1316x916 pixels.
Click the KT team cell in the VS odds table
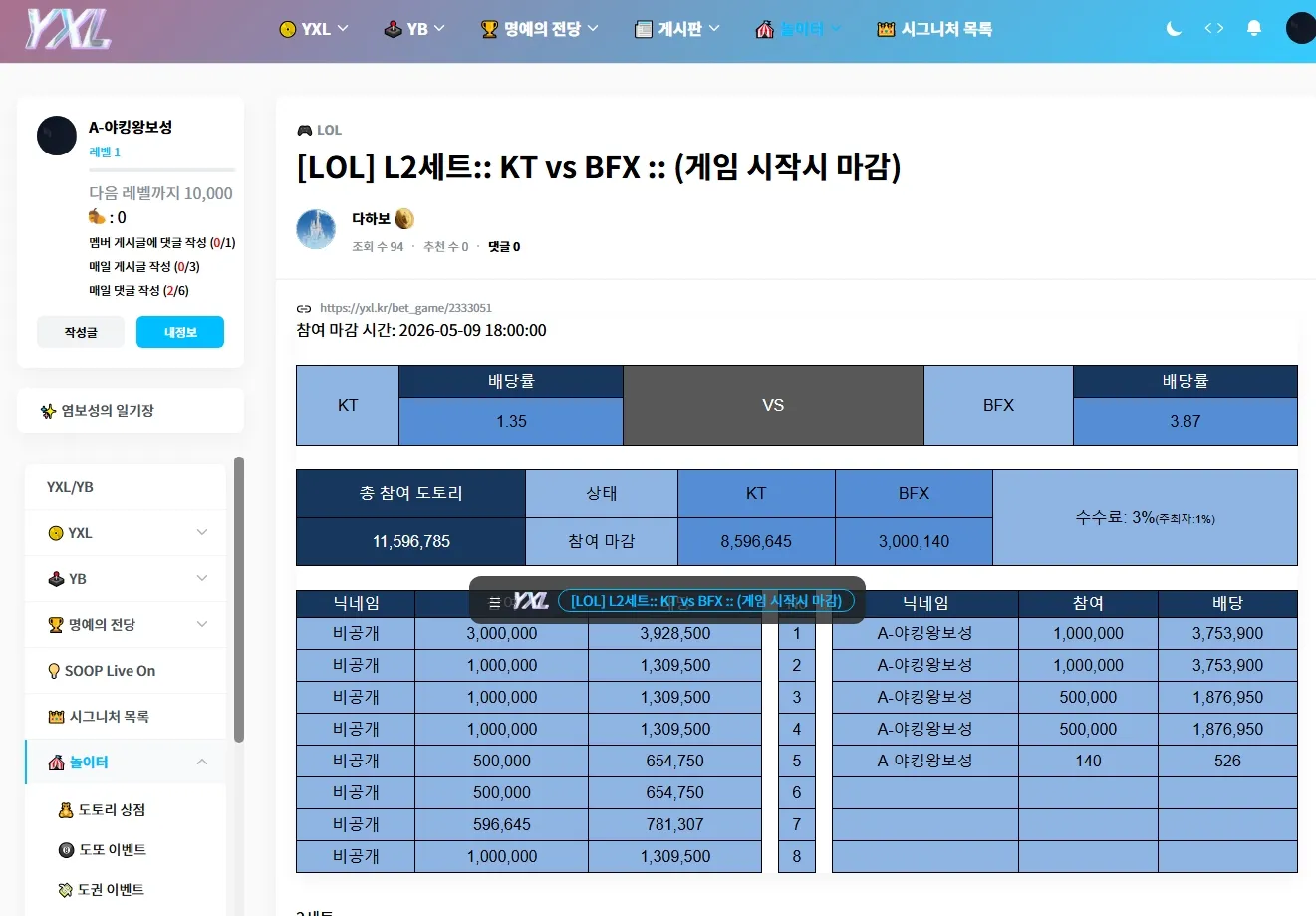(348, 405)
